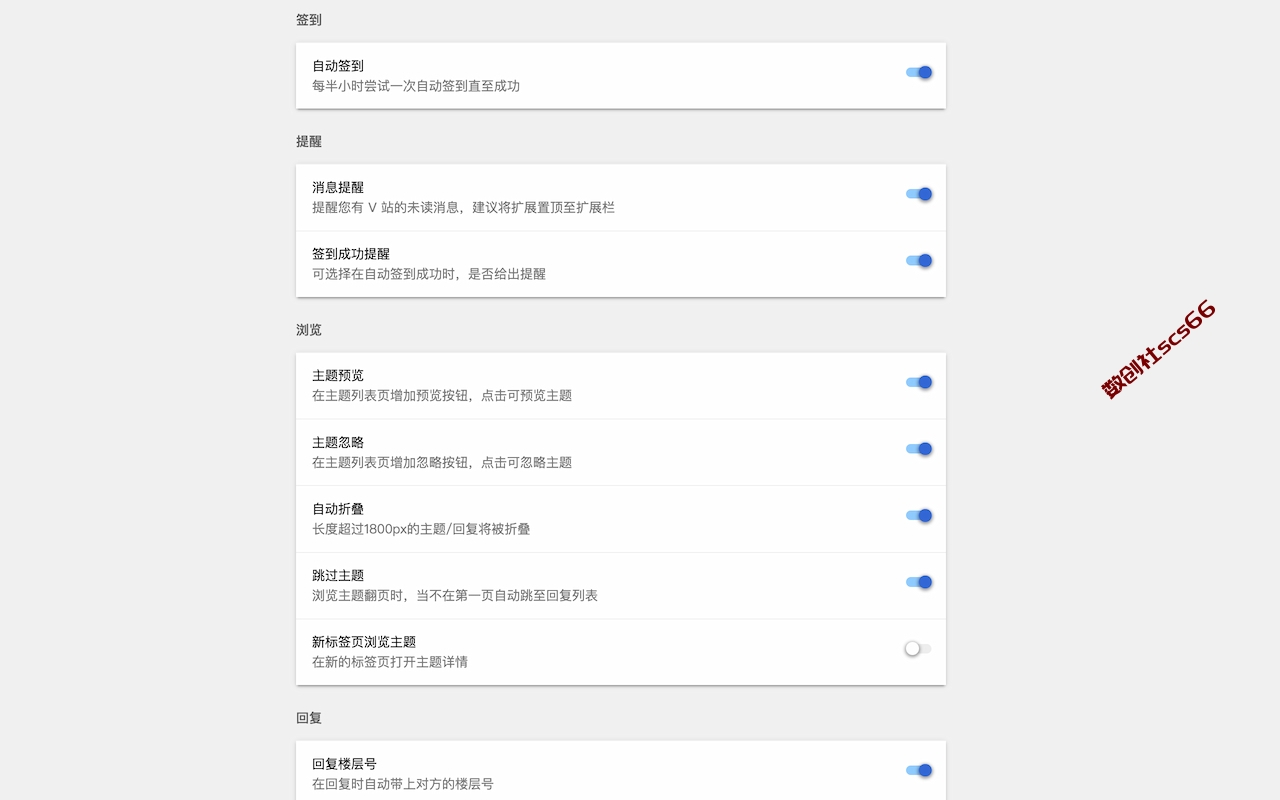The image size is (1280, 800).
Task: Enable 新标签页浏览主题 toggle
Action: [919, 649]
